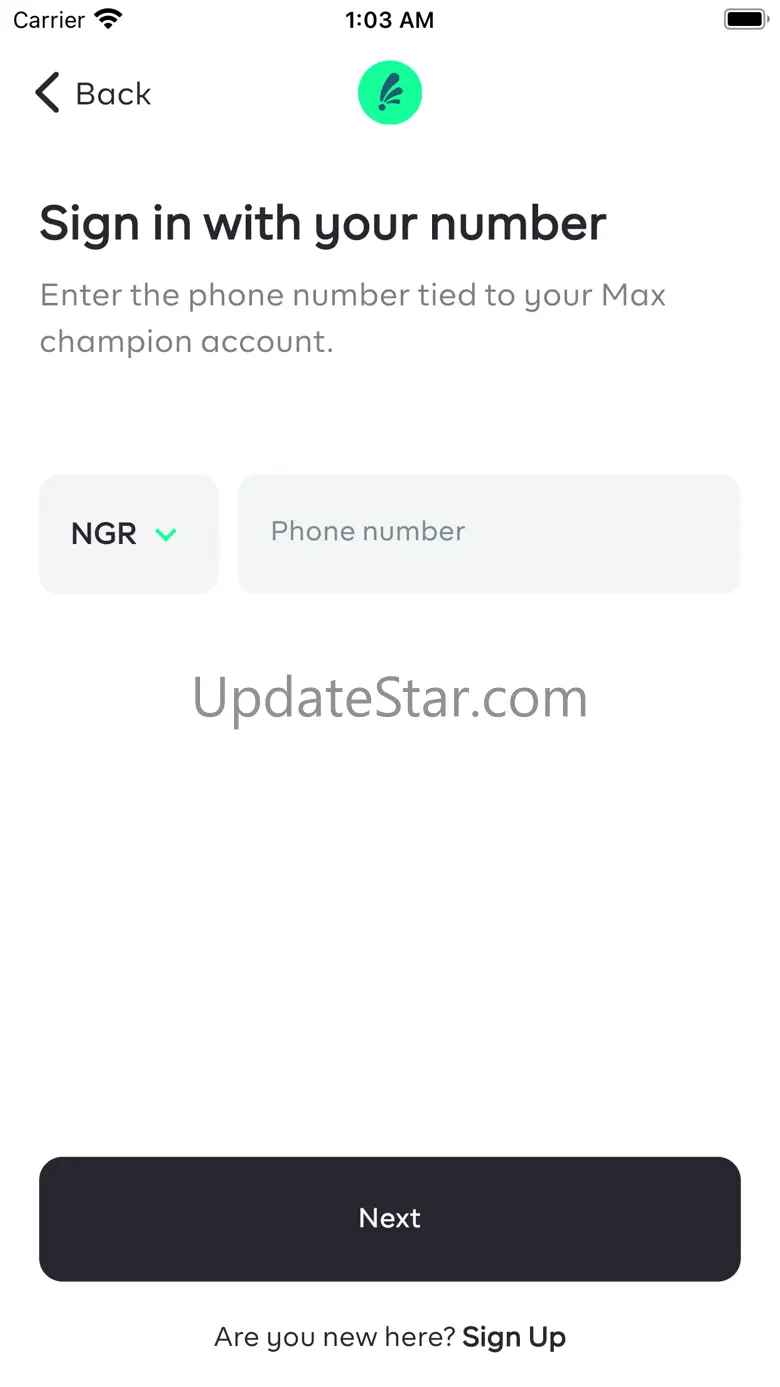Tap the UpdateStar.com watermark text

(x=390, y=699)
